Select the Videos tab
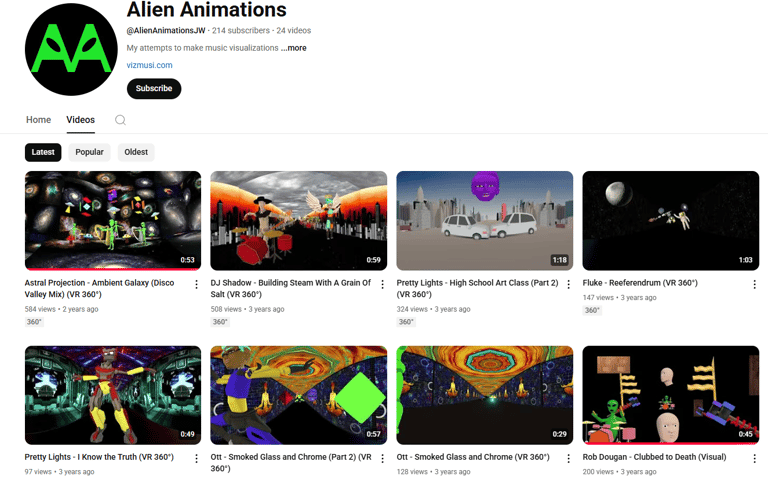The image size is (768, 478). 81,120
